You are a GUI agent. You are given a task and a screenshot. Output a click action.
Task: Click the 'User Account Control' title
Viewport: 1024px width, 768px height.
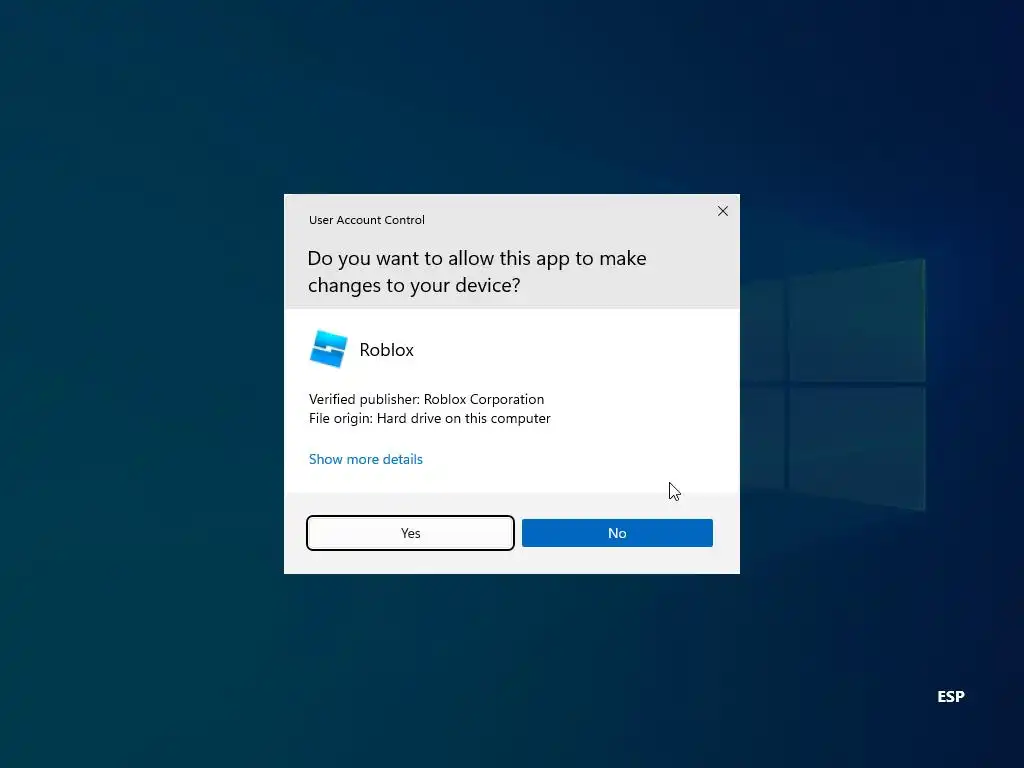click(366, 220)
